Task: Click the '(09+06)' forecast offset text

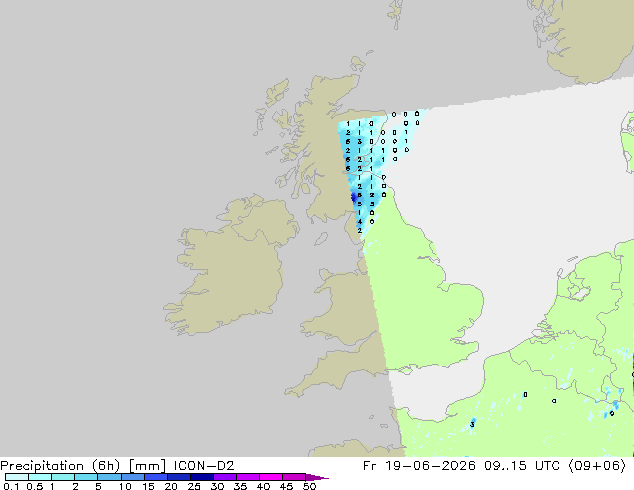Action: pyautogui.click(x=597, y=466)
